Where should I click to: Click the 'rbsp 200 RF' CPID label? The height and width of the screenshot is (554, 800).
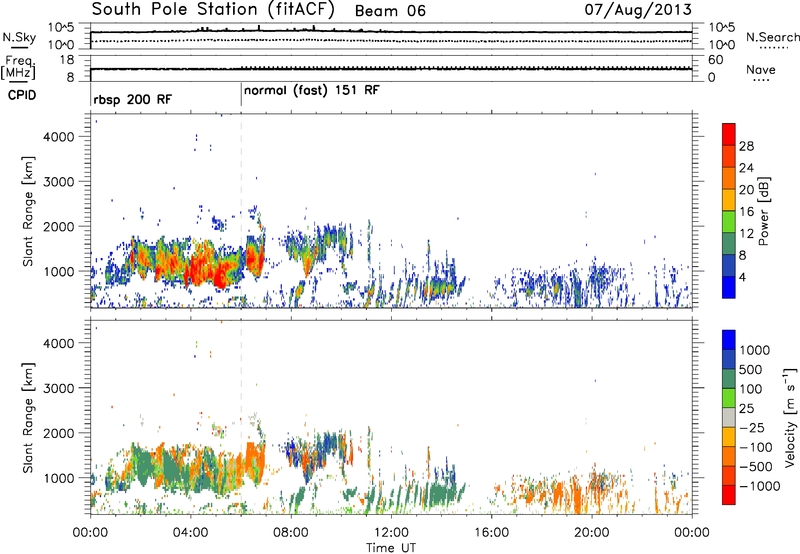(133, 99)
